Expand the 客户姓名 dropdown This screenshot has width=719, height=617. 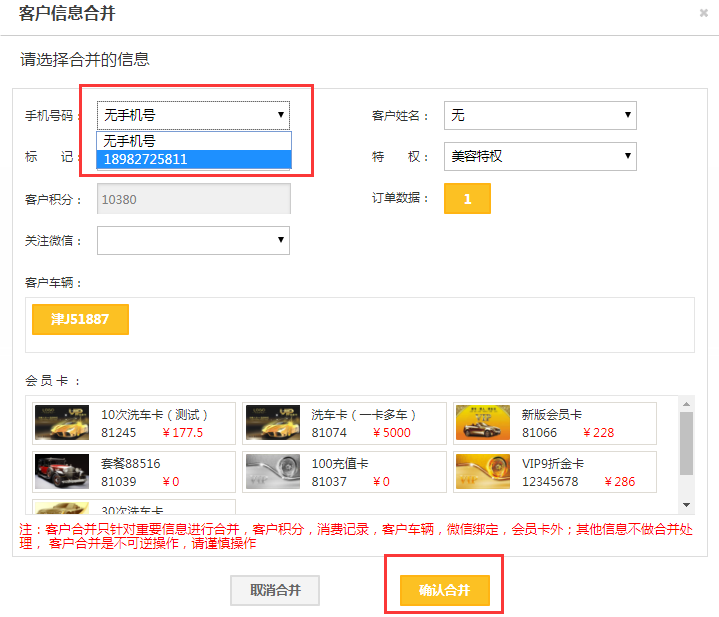click(x=539, y=115)
